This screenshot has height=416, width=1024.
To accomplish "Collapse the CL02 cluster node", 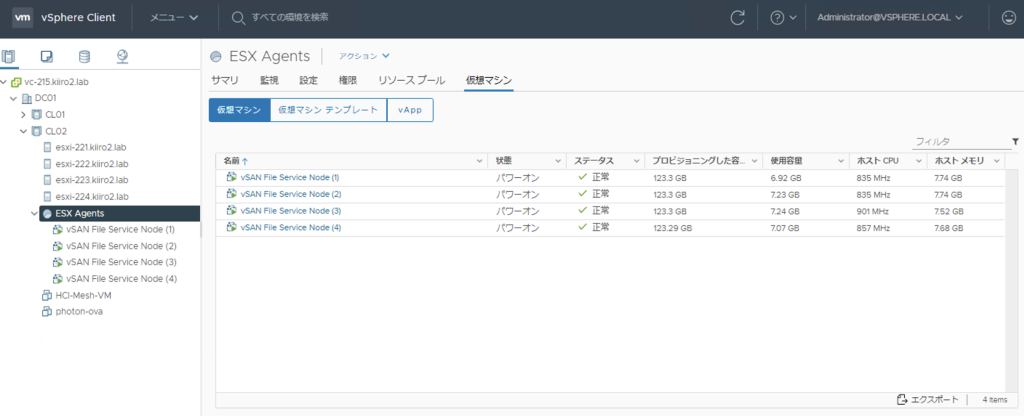I will coord(24,131).
